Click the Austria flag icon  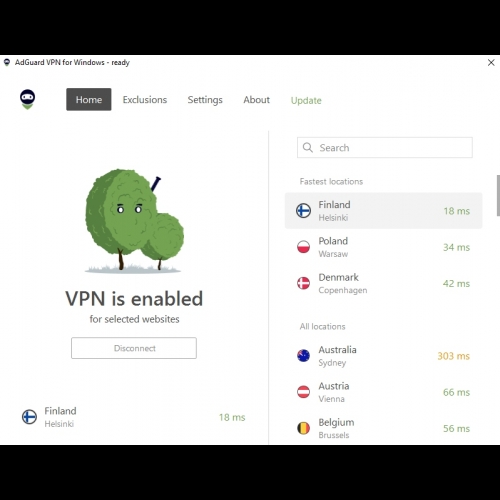[x=303, y=392]
